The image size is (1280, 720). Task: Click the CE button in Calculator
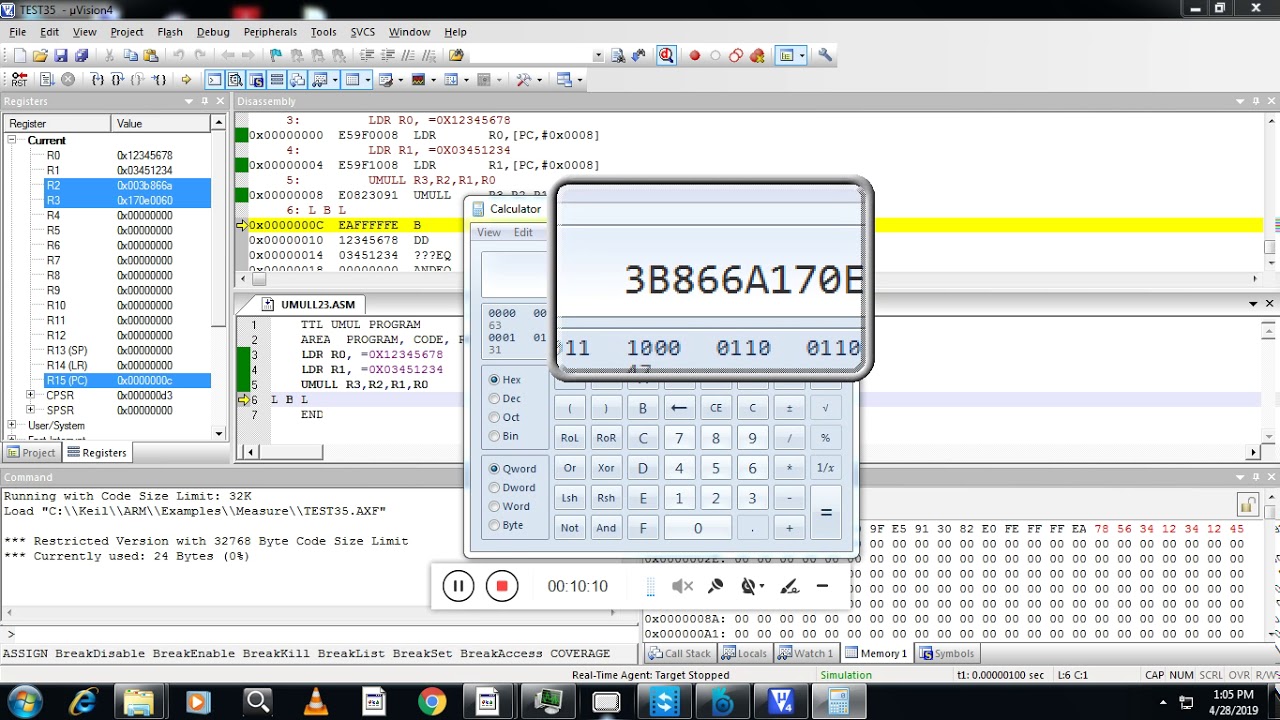point(716,408)
